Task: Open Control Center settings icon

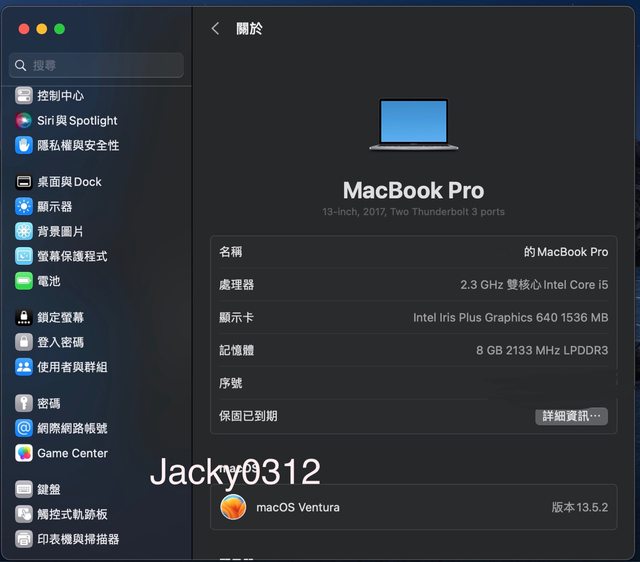Action: [x=24, y=96]
